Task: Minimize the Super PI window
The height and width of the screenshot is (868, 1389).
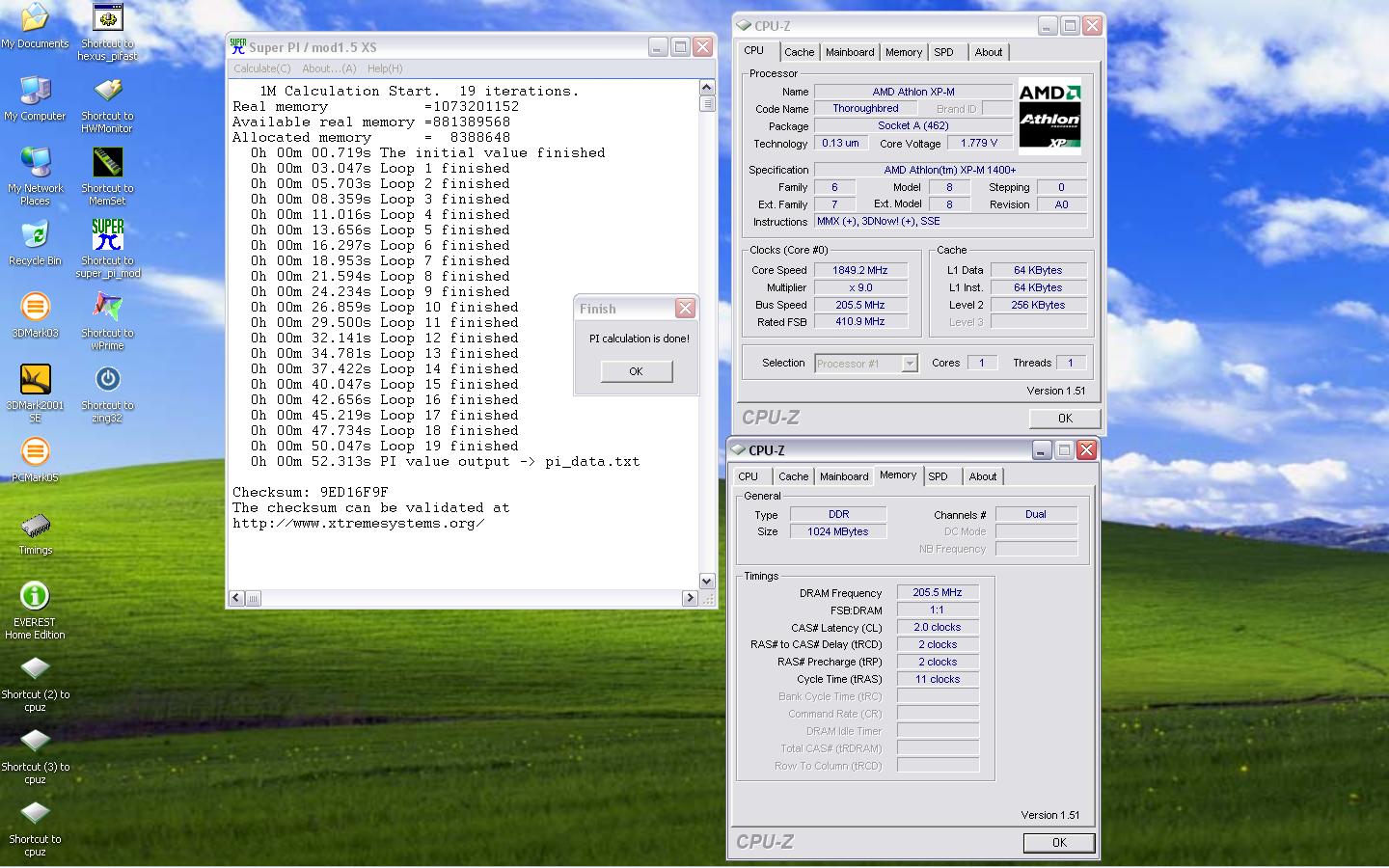Action: (658, 46)
